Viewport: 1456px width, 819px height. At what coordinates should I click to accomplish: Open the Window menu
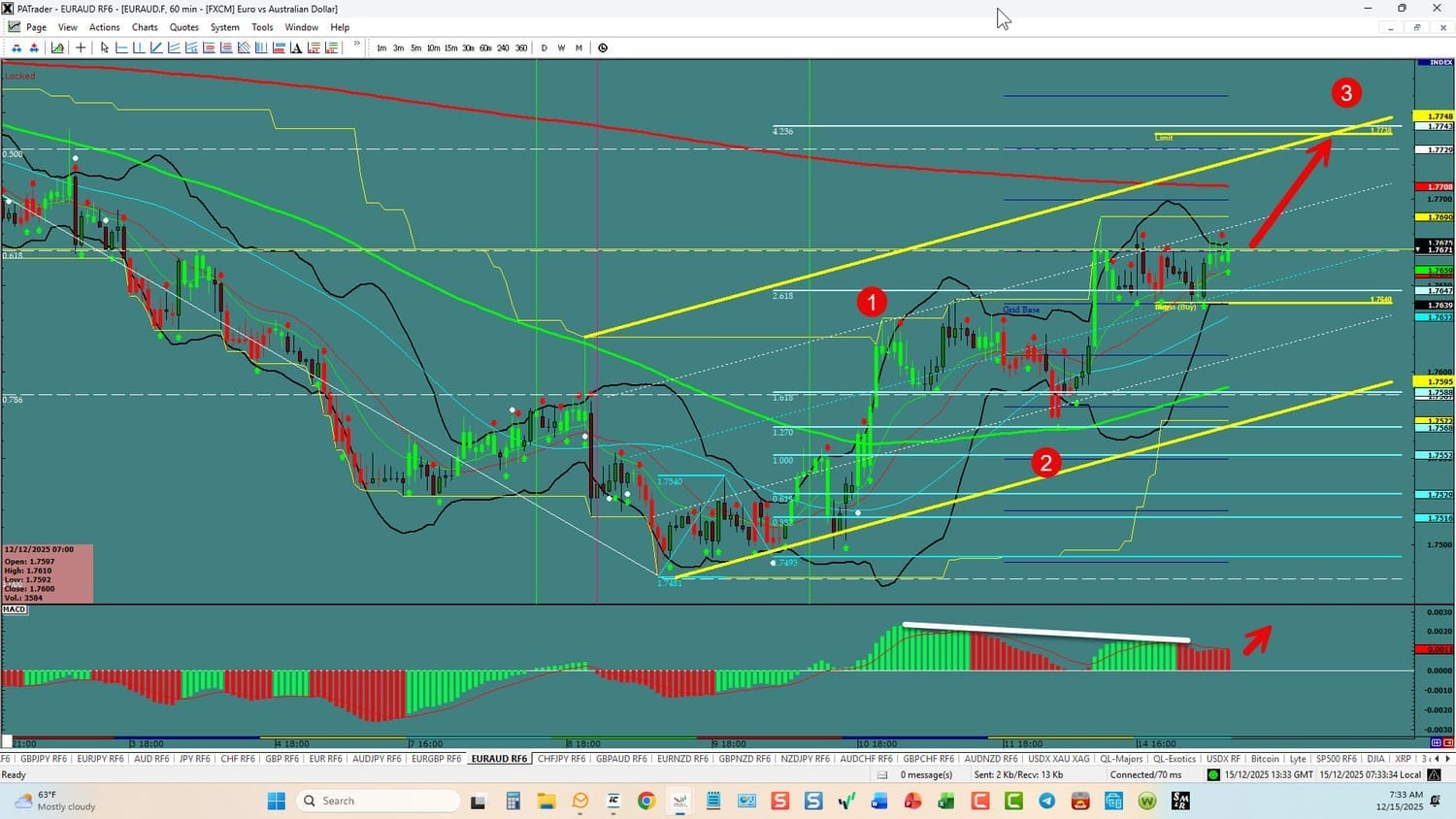[x=301, y=27]
